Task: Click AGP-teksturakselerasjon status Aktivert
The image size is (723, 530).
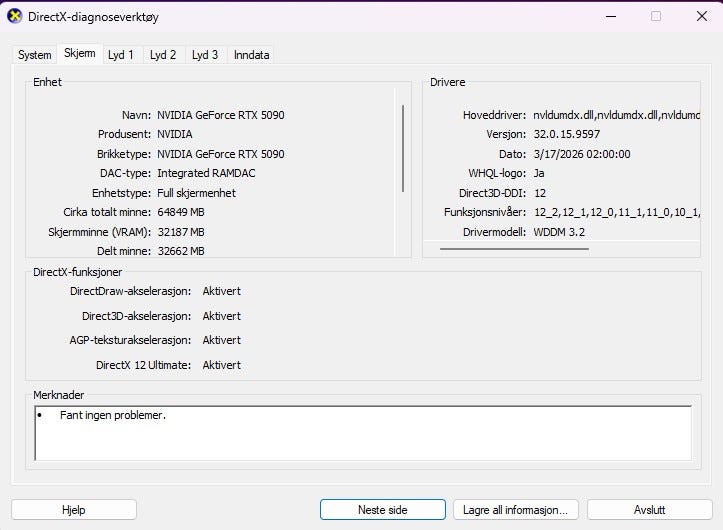Action: point(222,340)
